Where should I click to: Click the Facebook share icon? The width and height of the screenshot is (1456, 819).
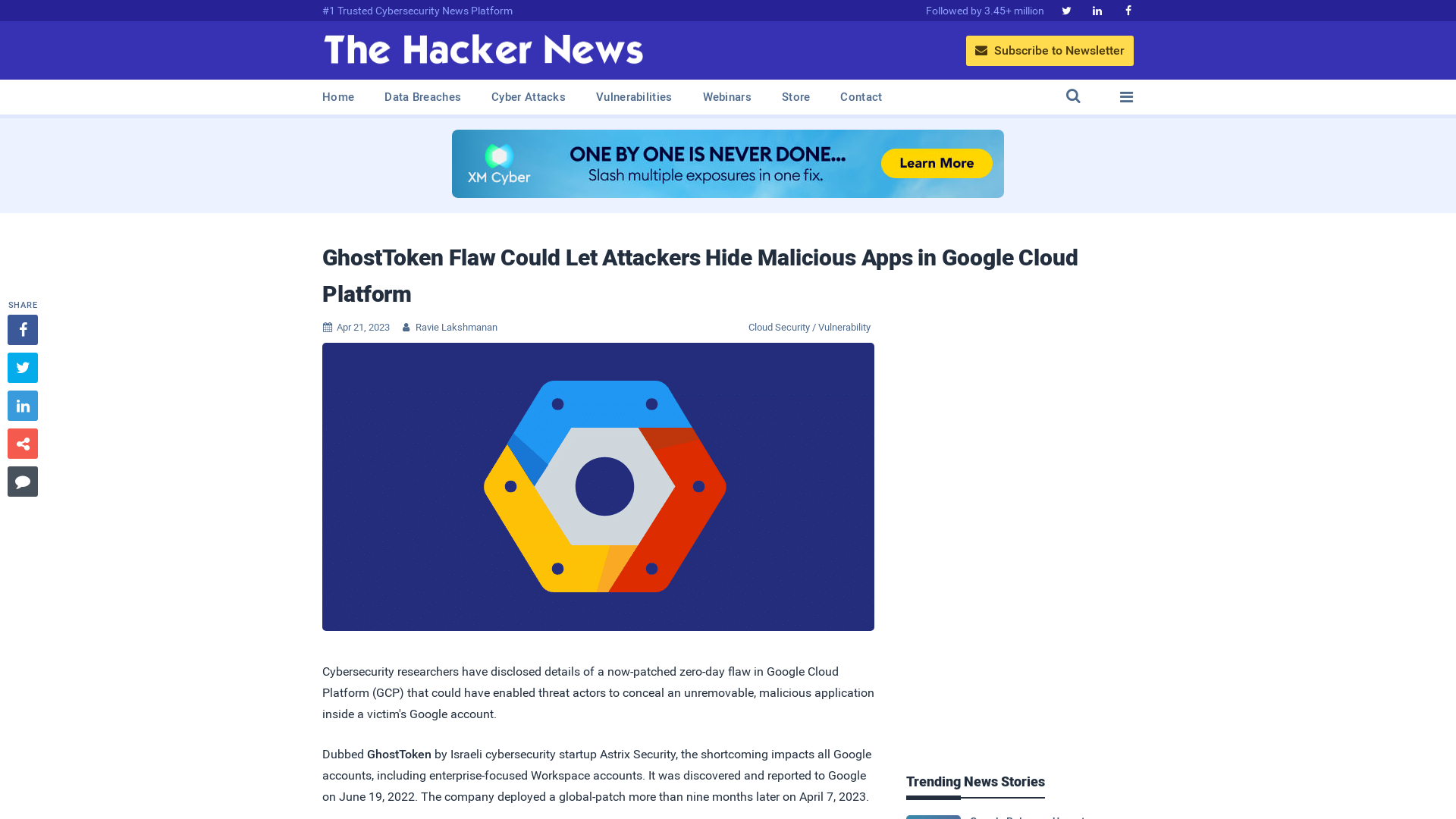[22, 329]
